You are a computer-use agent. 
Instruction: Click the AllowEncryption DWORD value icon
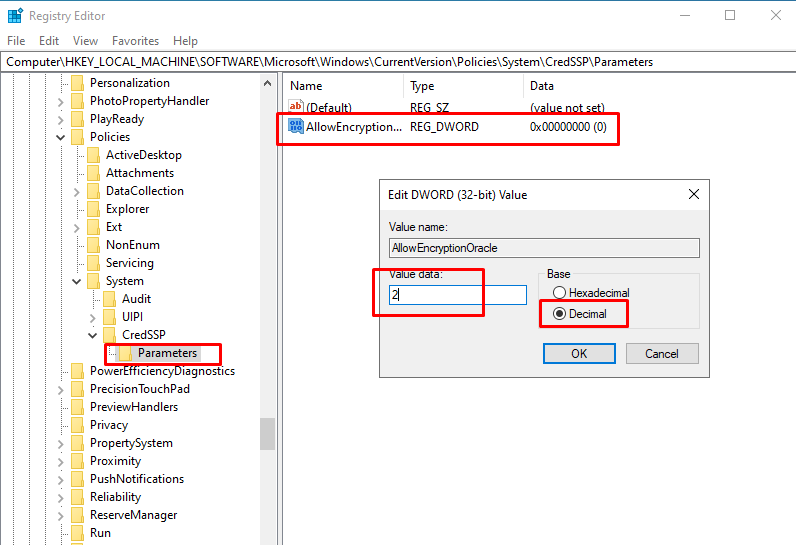tap(295, 126)
